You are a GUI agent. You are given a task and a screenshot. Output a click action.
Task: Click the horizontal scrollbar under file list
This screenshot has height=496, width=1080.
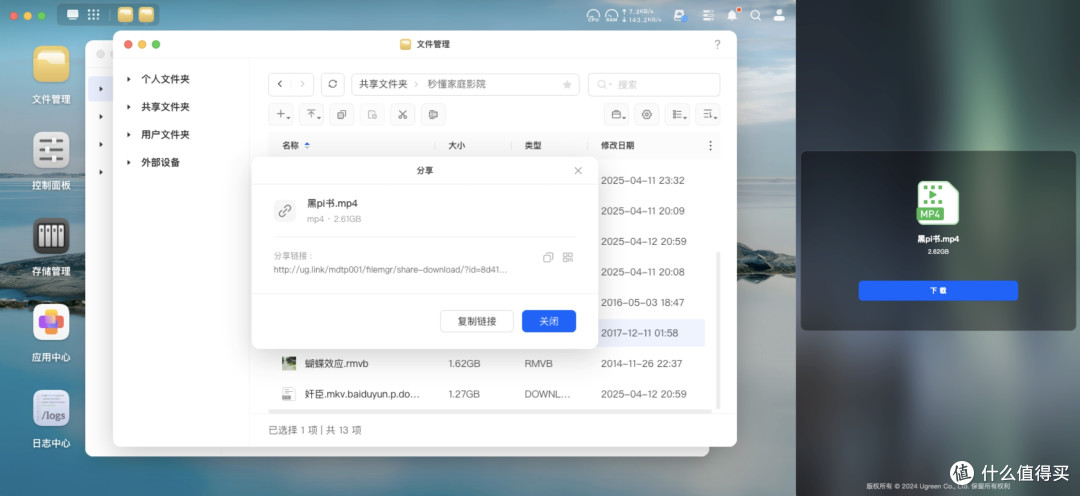pyautogui.click(x=490, y=411)
